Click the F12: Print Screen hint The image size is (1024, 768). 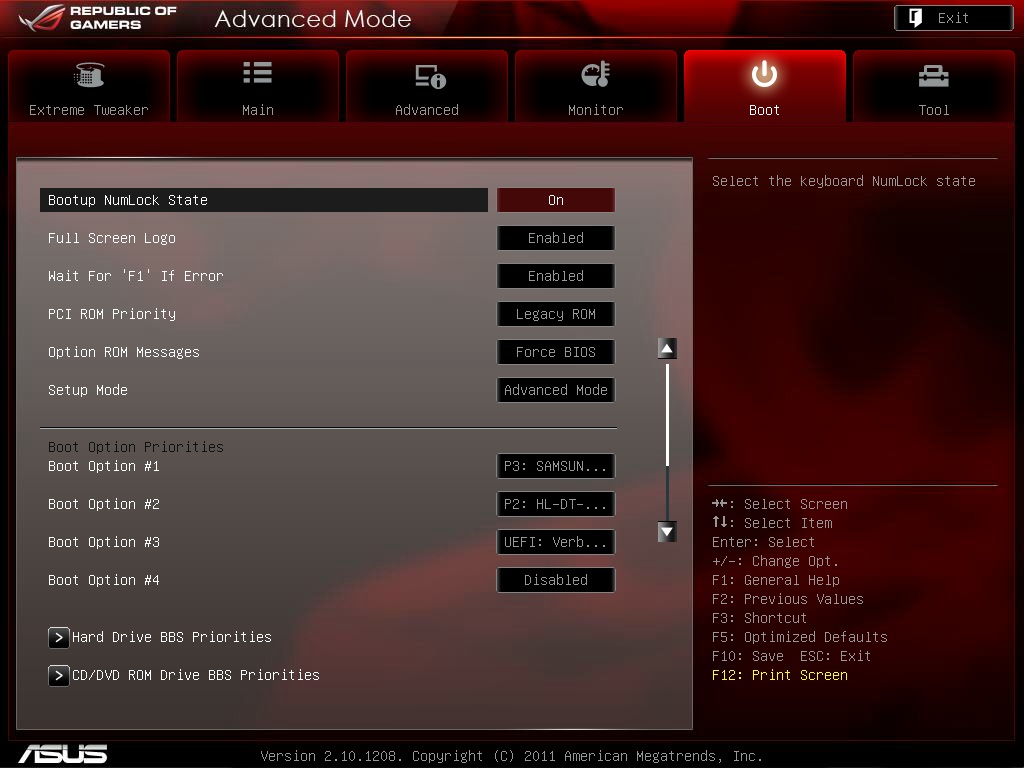click(x=780, y=675)
